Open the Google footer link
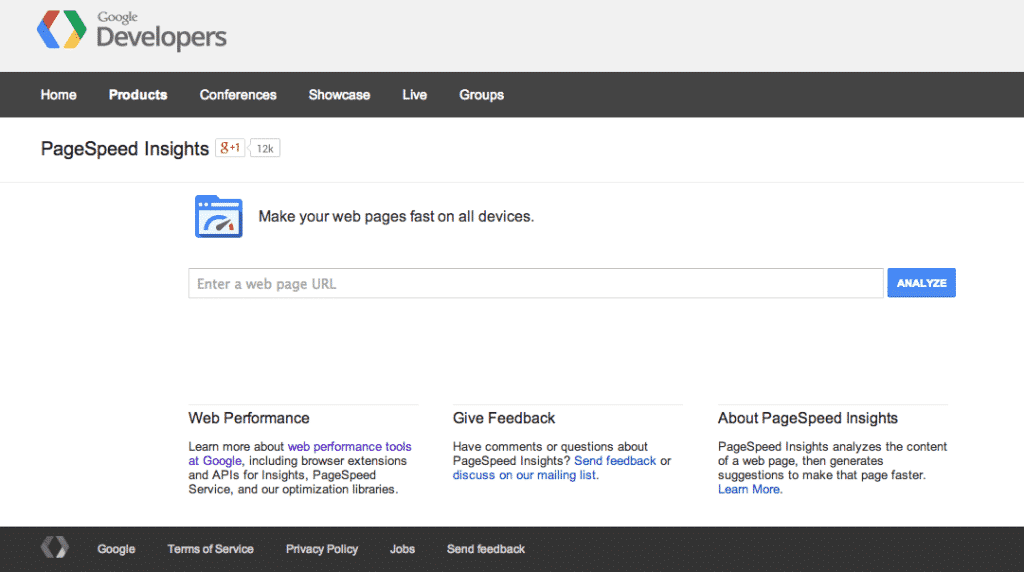 point(116,549)
